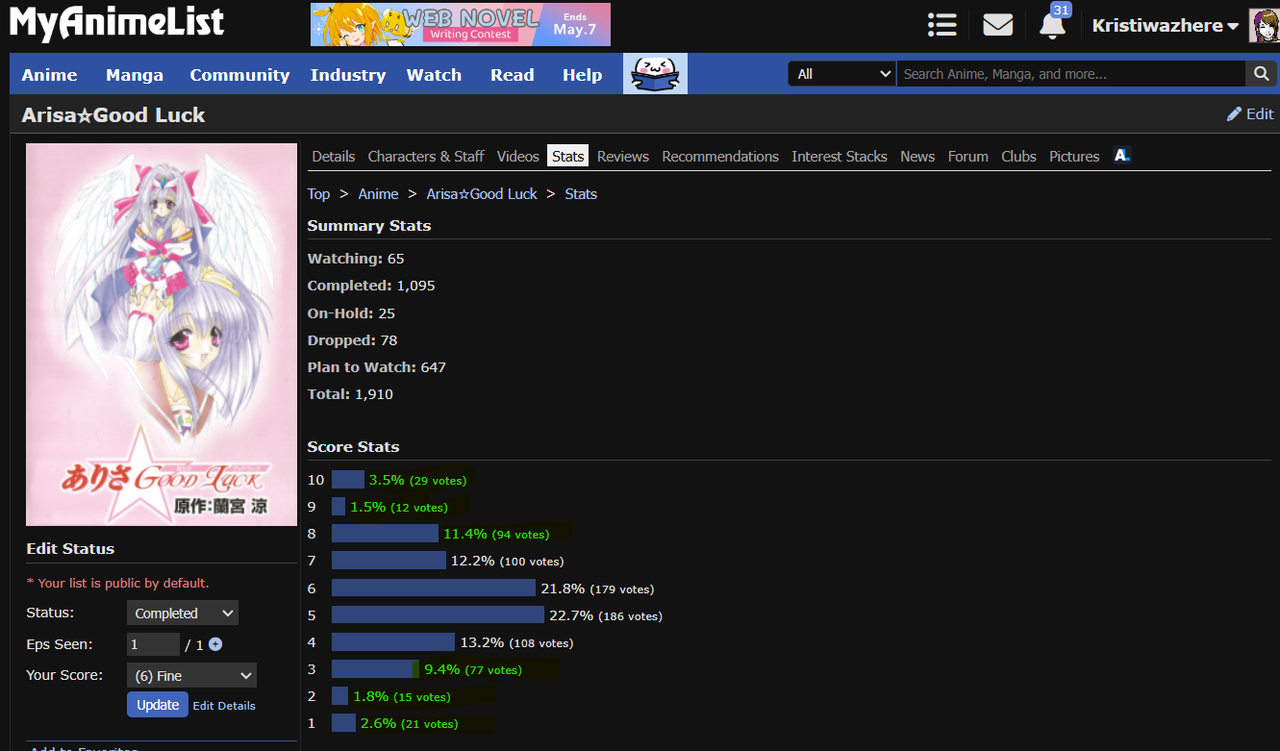Click the Top breadcrumb link

pos(319,194)
